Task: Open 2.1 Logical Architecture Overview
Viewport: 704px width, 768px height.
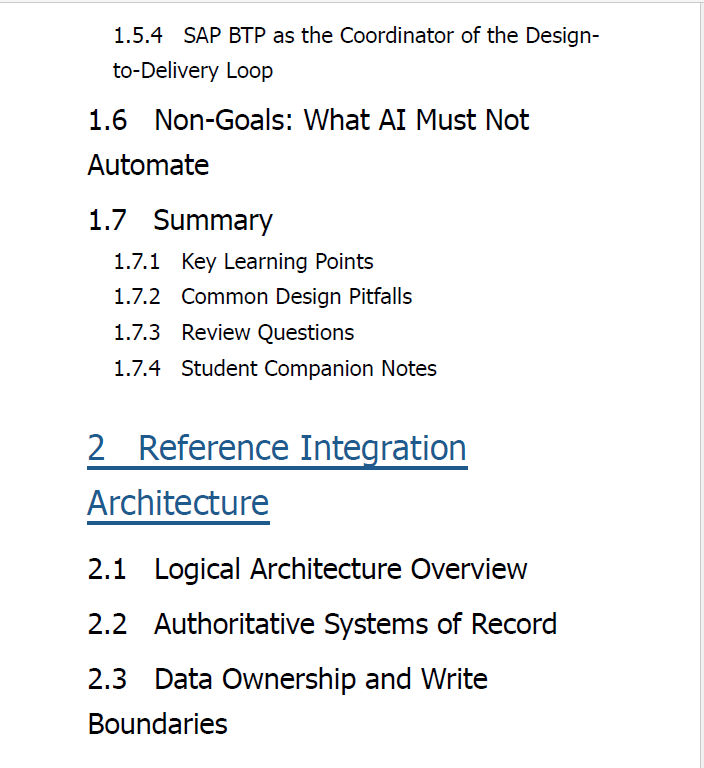Action: (308, 569)
